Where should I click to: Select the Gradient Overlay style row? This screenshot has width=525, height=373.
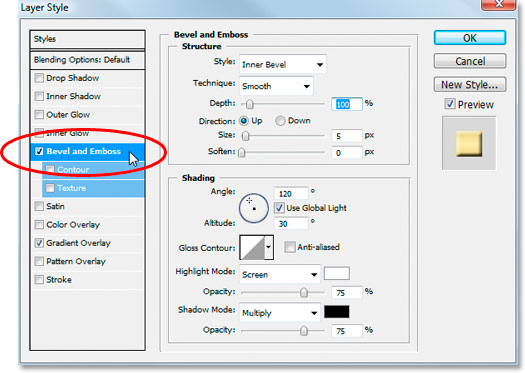pyautogui.click(x=87, y=243)
